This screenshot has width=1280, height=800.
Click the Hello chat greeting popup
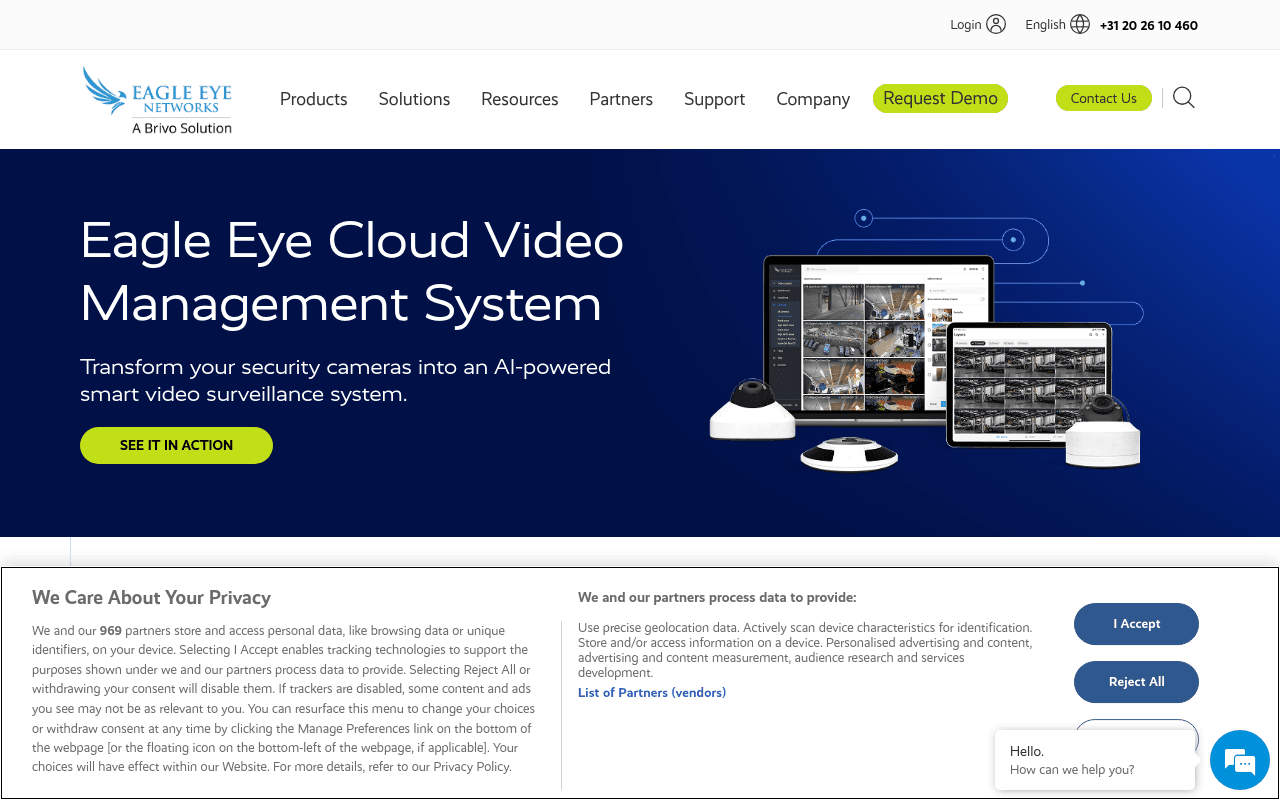point(1095,760)
